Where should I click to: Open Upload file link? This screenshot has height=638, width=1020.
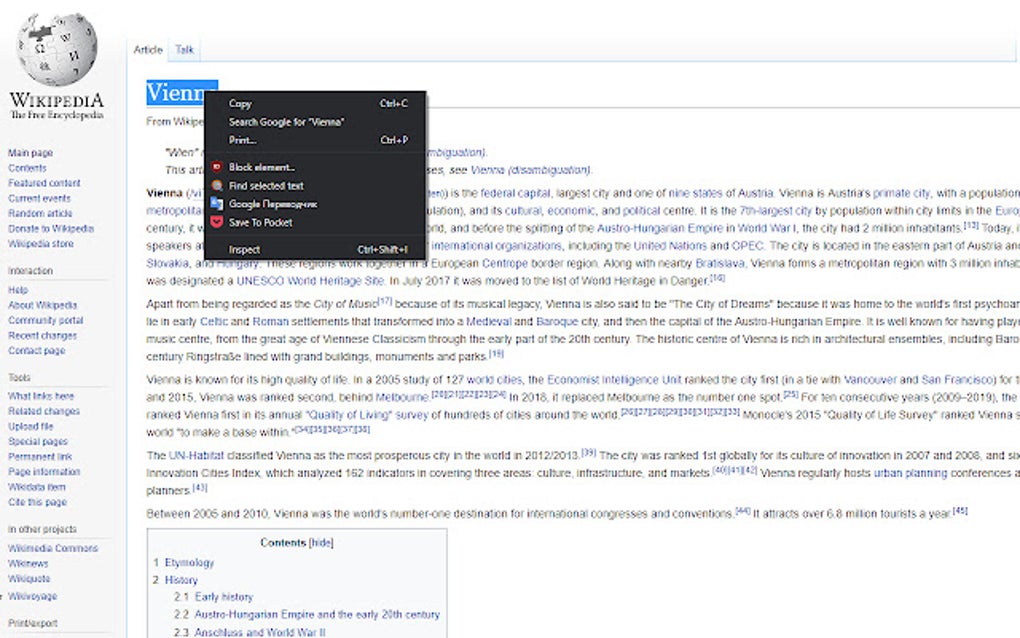coord(31,426)
